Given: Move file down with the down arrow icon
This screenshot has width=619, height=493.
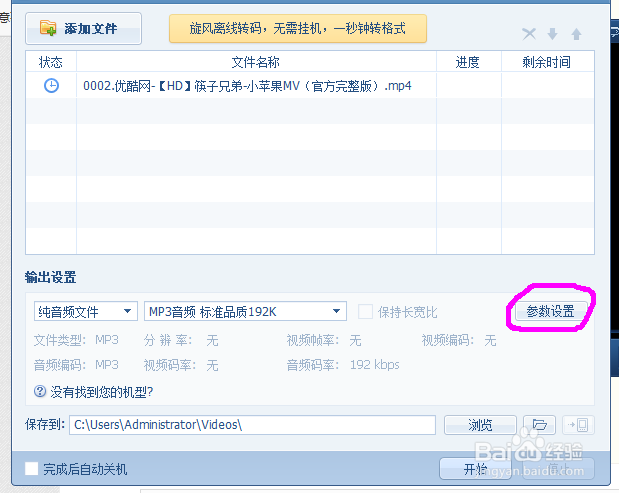Looking at the screenshot, I should [x=553, y=34].
